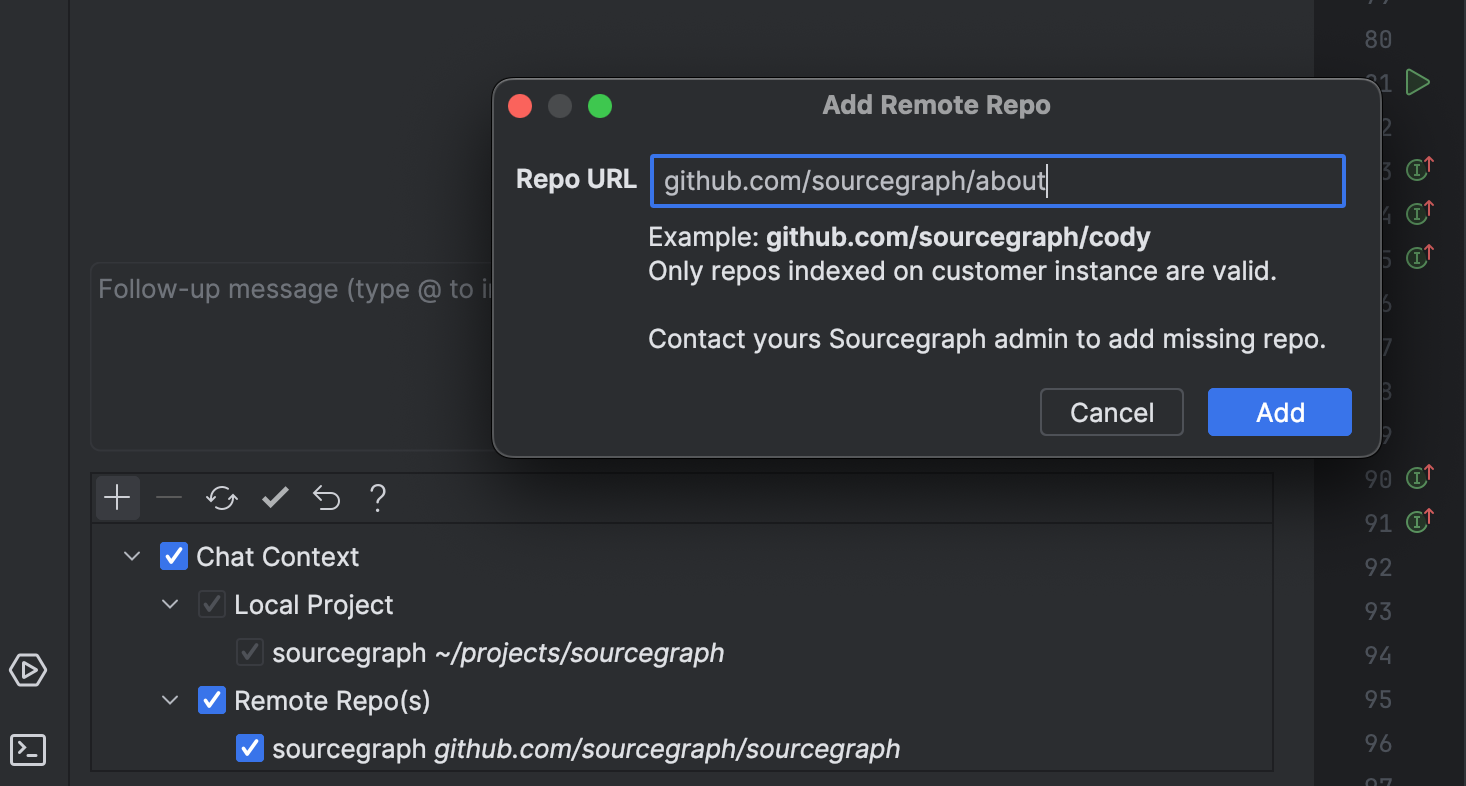Click the Add Remote Repo title bar
1466x786 pixels.
[936, 105]
